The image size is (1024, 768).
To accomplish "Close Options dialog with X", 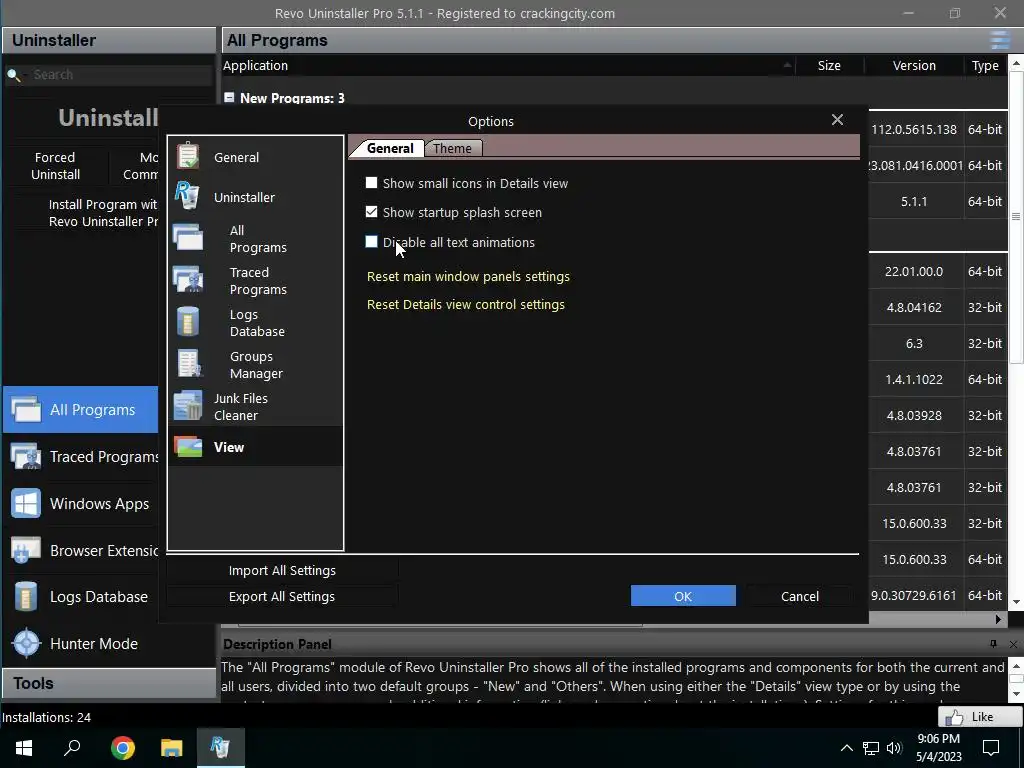I will pos(837,120).
